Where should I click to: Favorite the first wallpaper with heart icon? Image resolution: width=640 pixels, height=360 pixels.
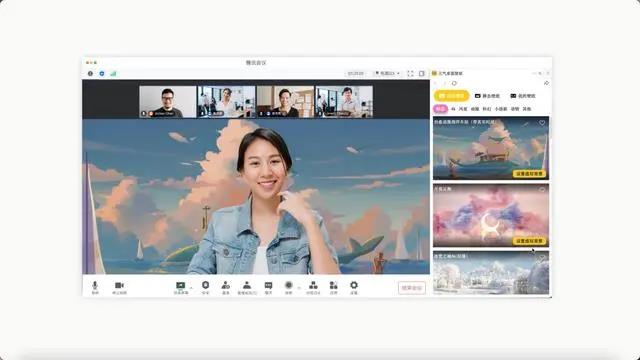[542, 123]
